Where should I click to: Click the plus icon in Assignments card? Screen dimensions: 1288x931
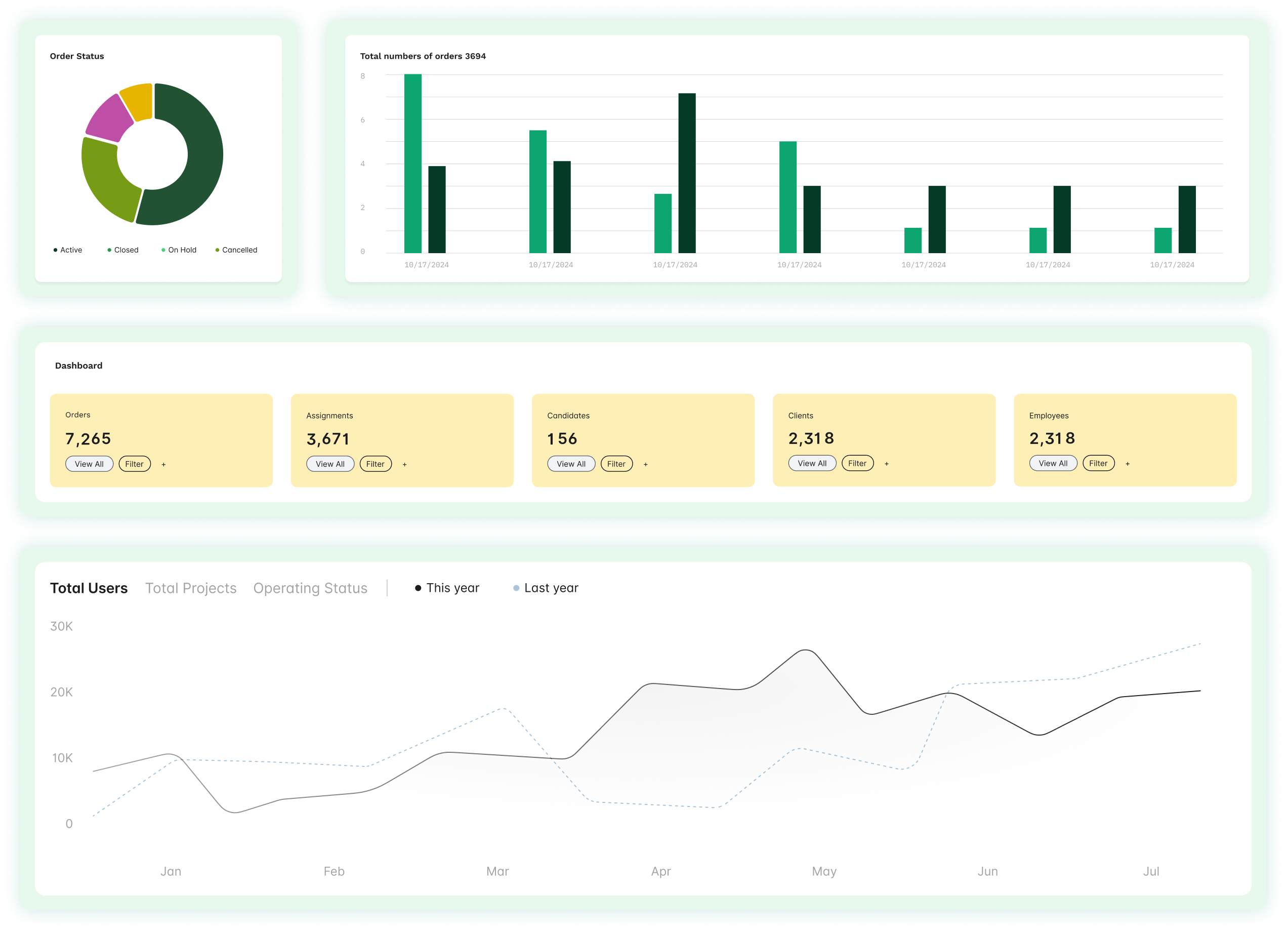coord(404,465)
